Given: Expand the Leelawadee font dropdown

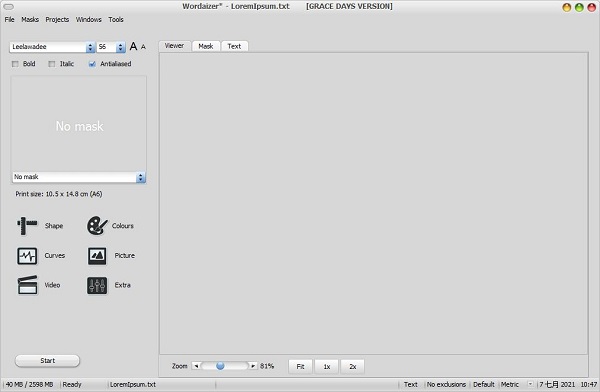Looking at the screenshot, I should (x=90, y=47).
